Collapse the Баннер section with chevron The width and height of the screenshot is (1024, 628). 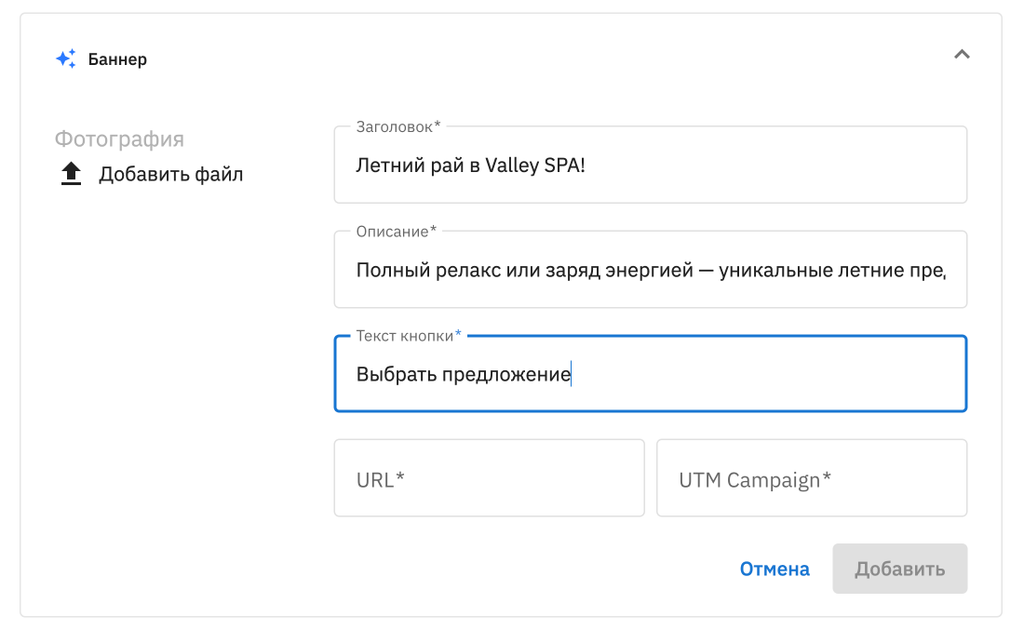tap(961, 55)
